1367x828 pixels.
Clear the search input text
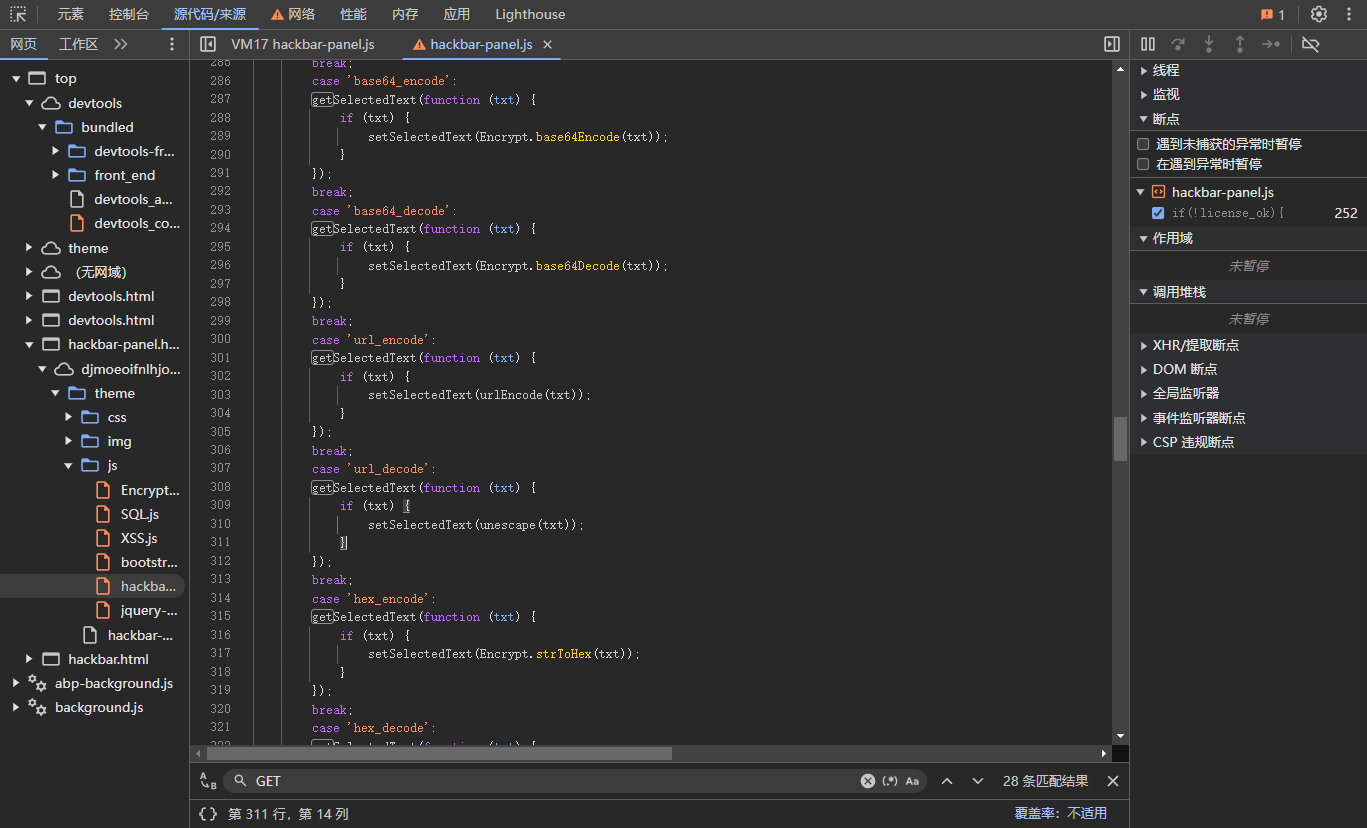867,781
